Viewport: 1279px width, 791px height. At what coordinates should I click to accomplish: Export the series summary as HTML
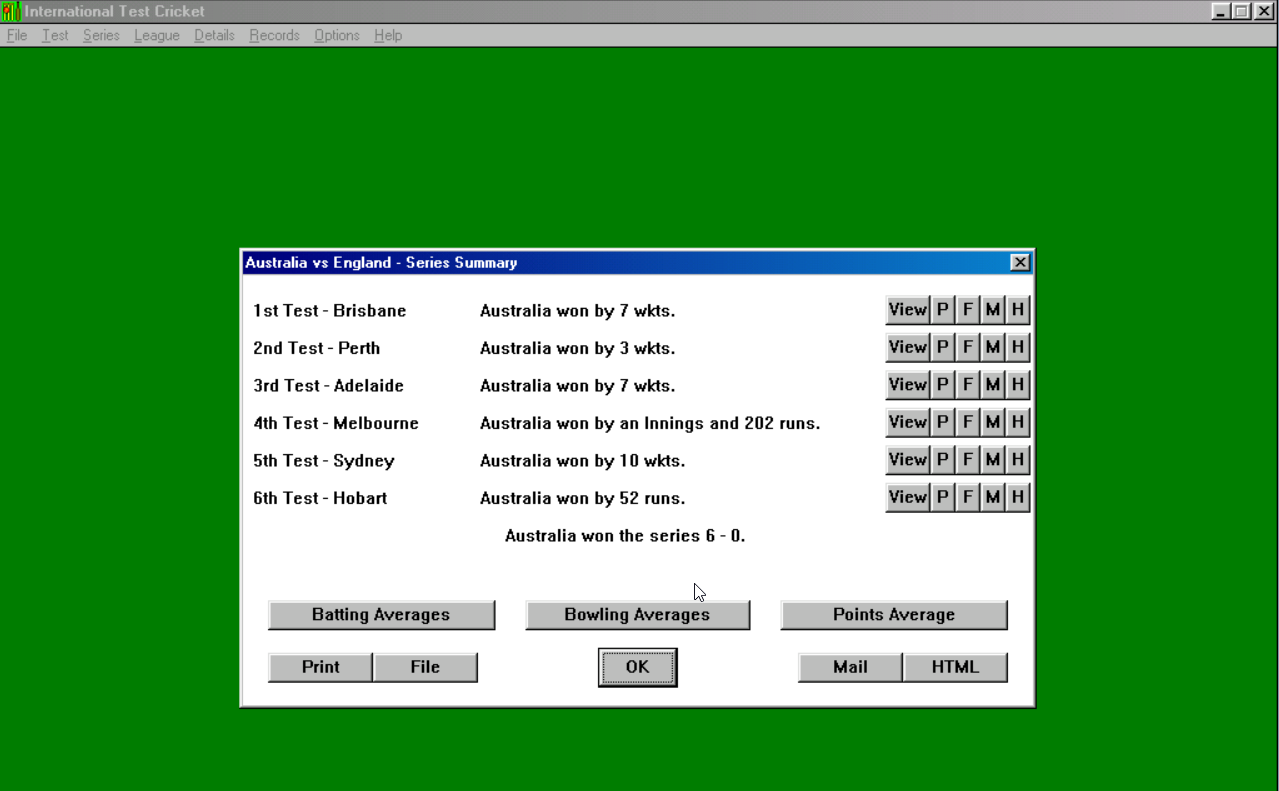click(x=955, y=667)
